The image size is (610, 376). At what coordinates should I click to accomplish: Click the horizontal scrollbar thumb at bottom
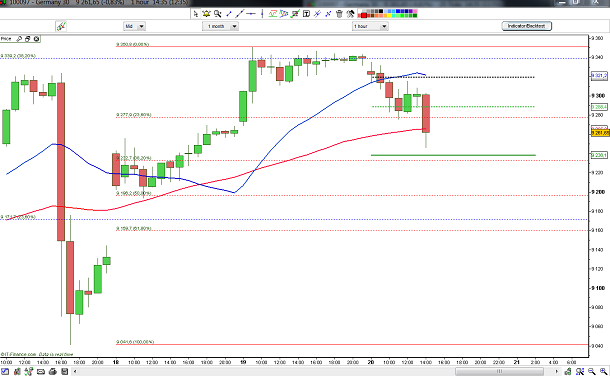pos(499,371)
